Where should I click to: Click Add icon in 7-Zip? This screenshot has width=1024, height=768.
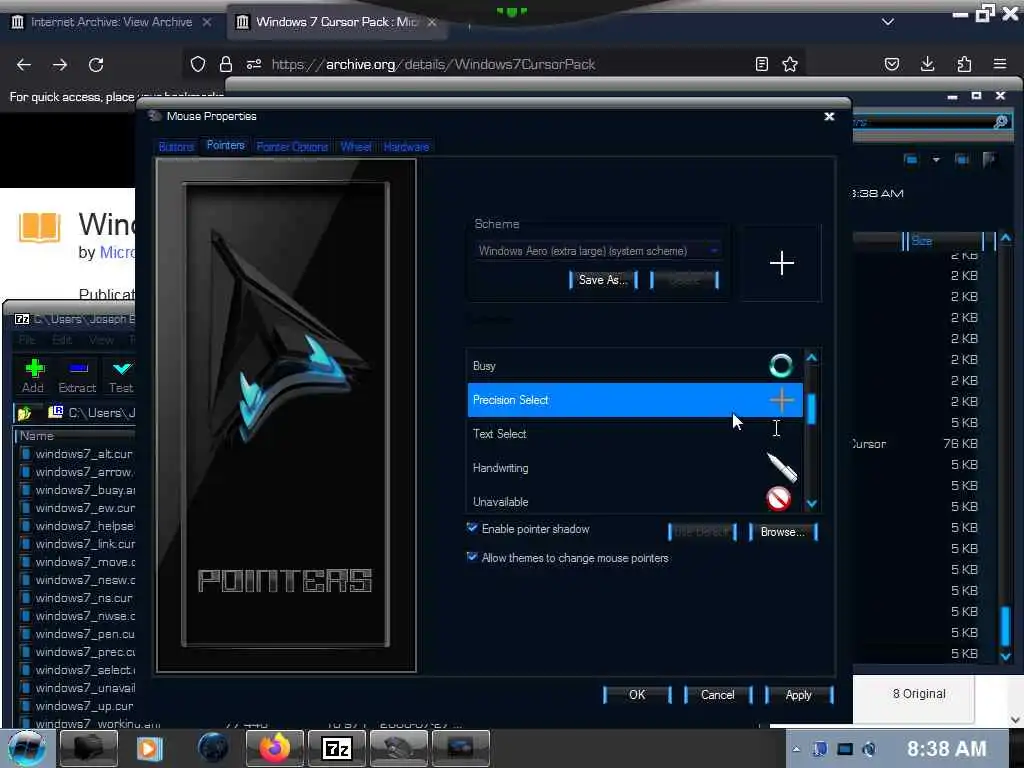coord(34,376)
